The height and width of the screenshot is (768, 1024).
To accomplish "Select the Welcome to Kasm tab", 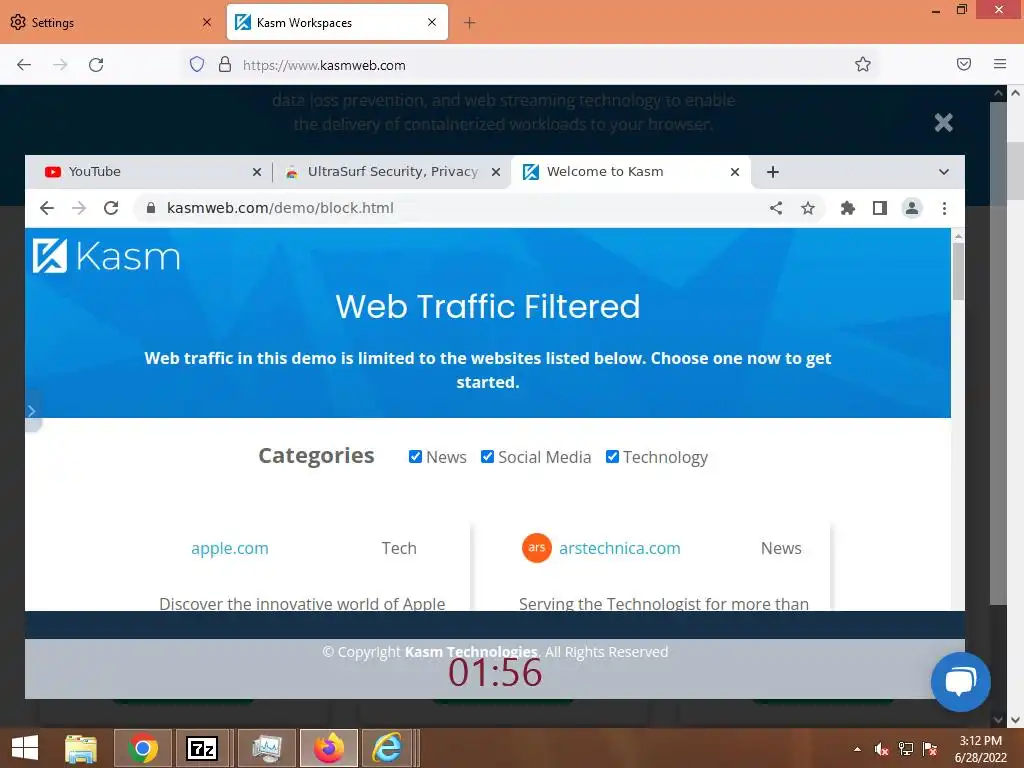I will [x=631, y=172].
